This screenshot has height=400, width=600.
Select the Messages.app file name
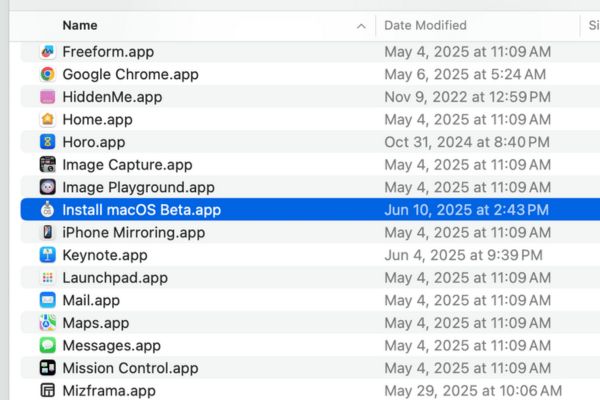click(x=111, y=345)
